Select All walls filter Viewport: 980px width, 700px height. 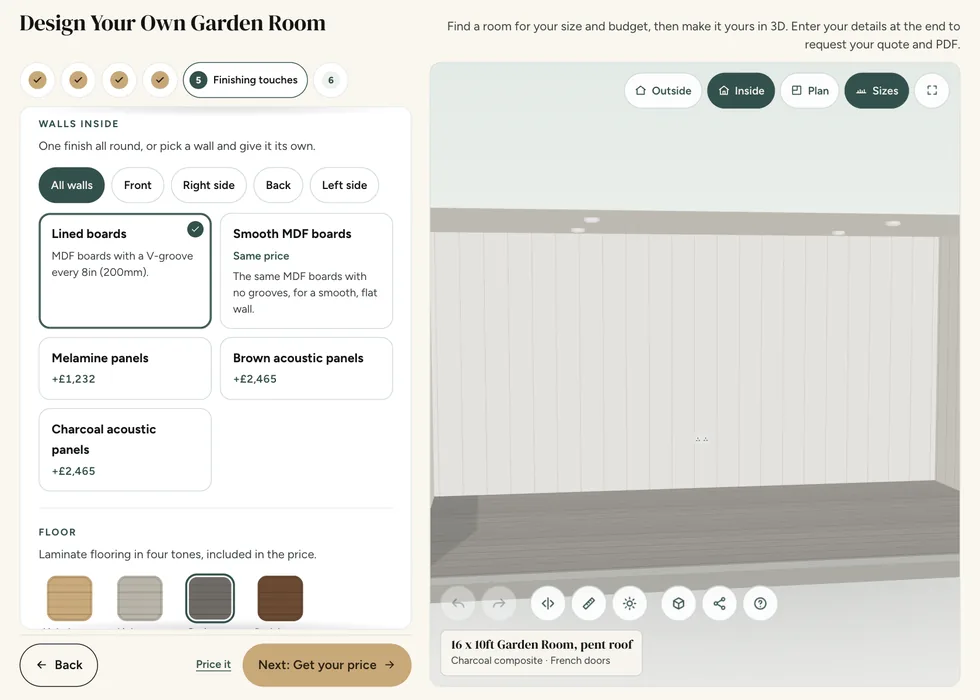tap(72, 185)
